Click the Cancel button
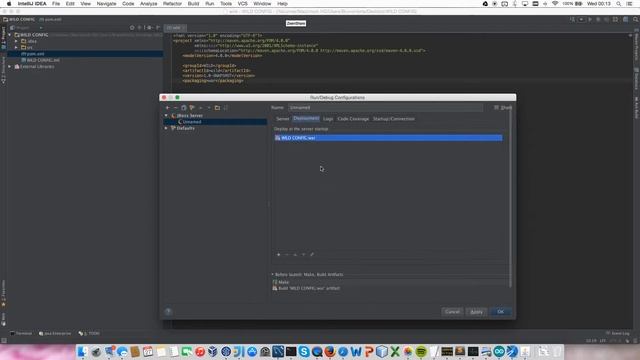The width and height of the screenshot is (640, 360). (452, 312)
